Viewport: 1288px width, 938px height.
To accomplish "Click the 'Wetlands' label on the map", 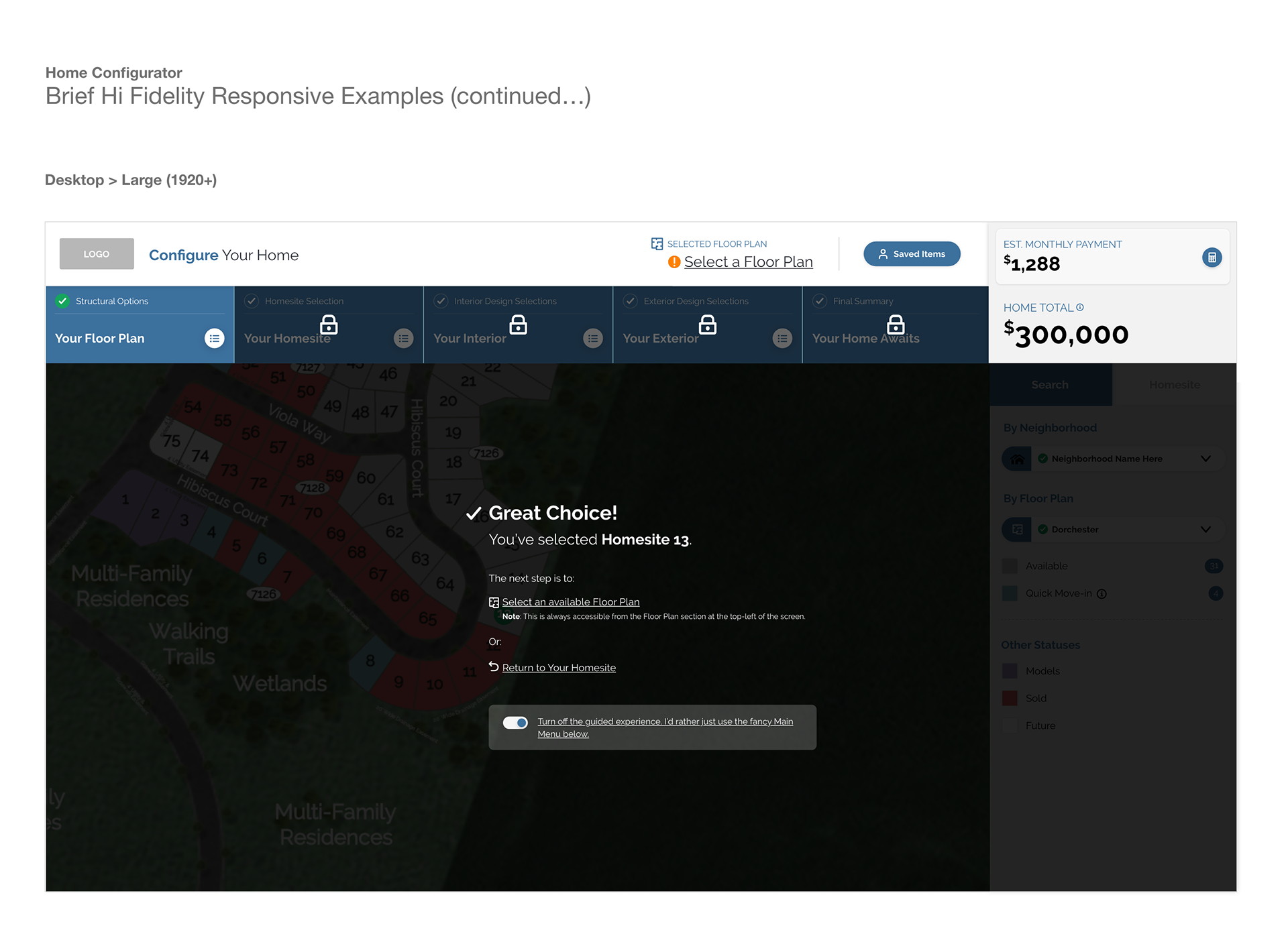I will (x=280, y=684).
